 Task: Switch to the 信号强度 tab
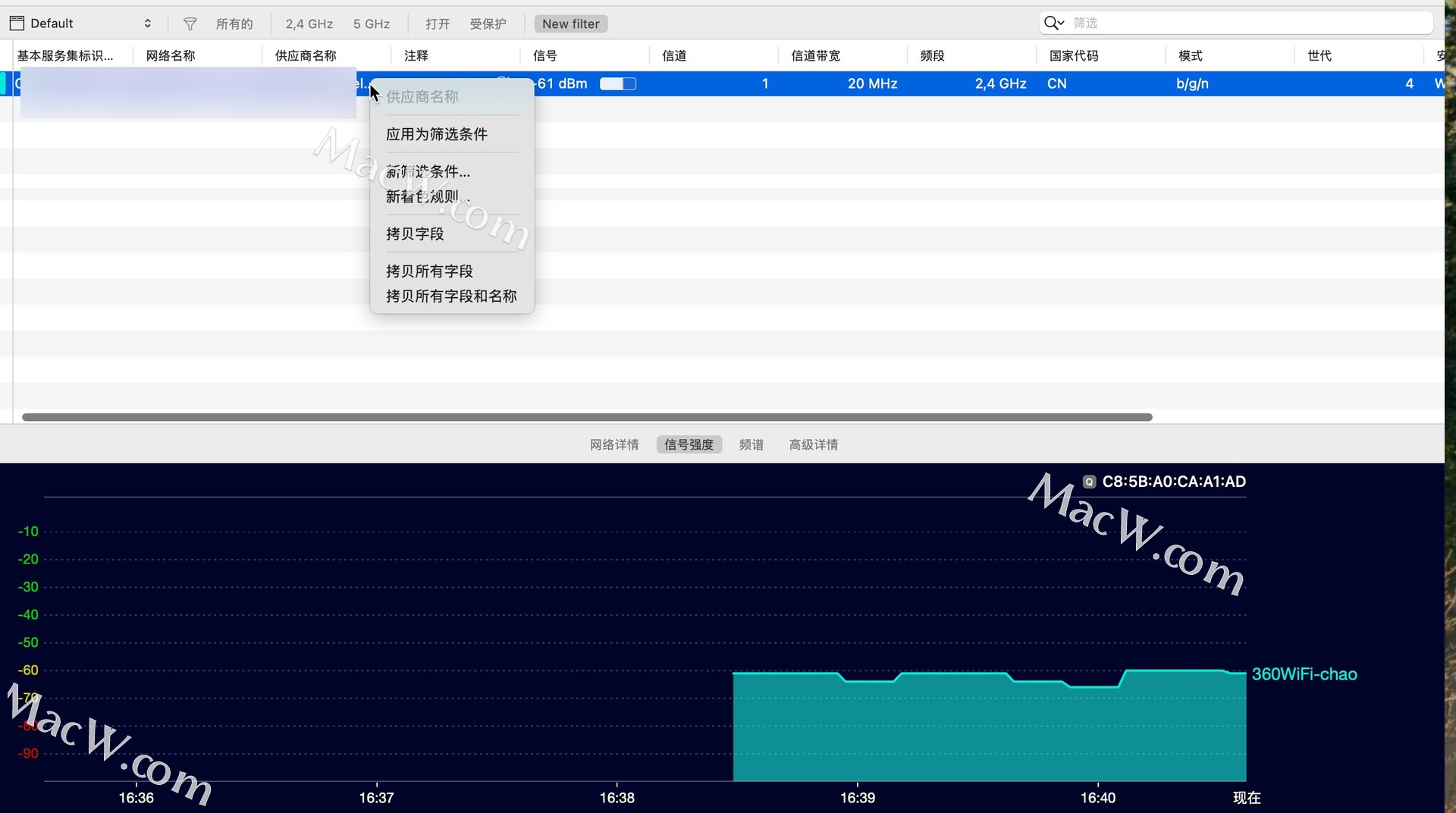[689, 444]
